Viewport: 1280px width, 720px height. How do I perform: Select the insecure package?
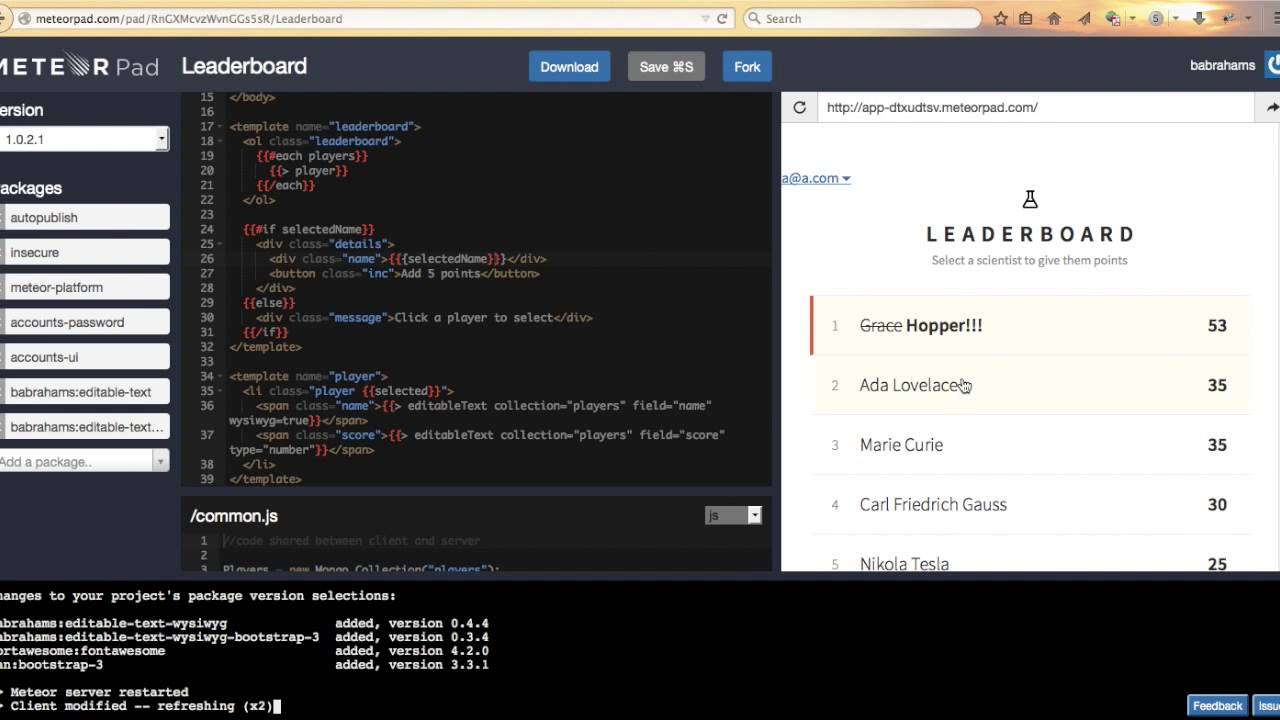(85, 252)
